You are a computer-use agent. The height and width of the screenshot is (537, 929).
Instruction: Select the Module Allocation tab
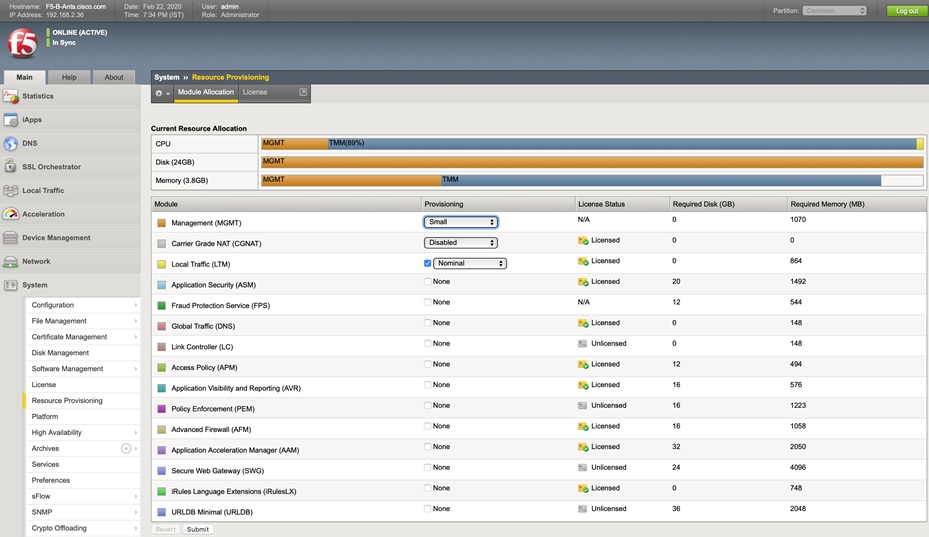[206, 92]
